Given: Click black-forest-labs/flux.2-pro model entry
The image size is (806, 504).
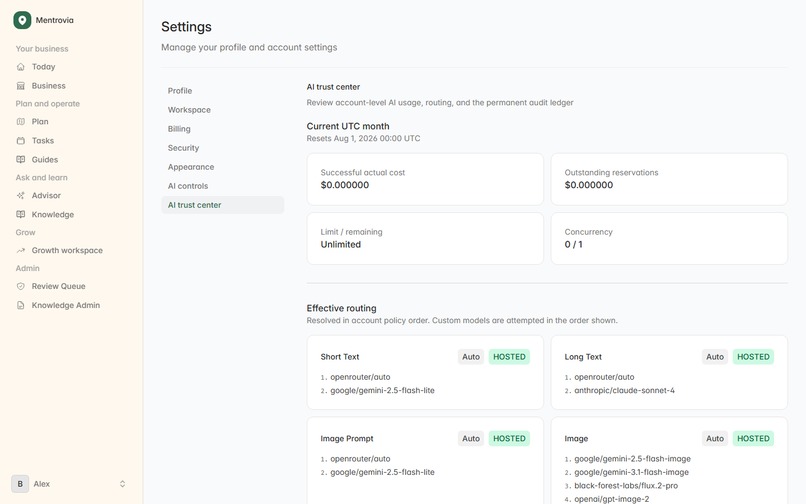Looking at the screenshot, I should (626, 486).
